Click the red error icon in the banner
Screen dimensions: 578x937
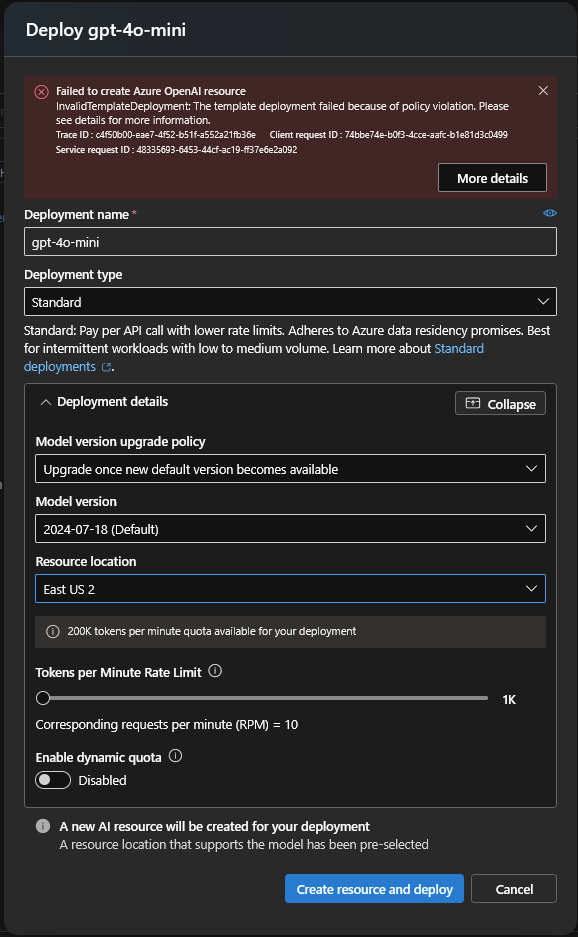tap(41, 92)
